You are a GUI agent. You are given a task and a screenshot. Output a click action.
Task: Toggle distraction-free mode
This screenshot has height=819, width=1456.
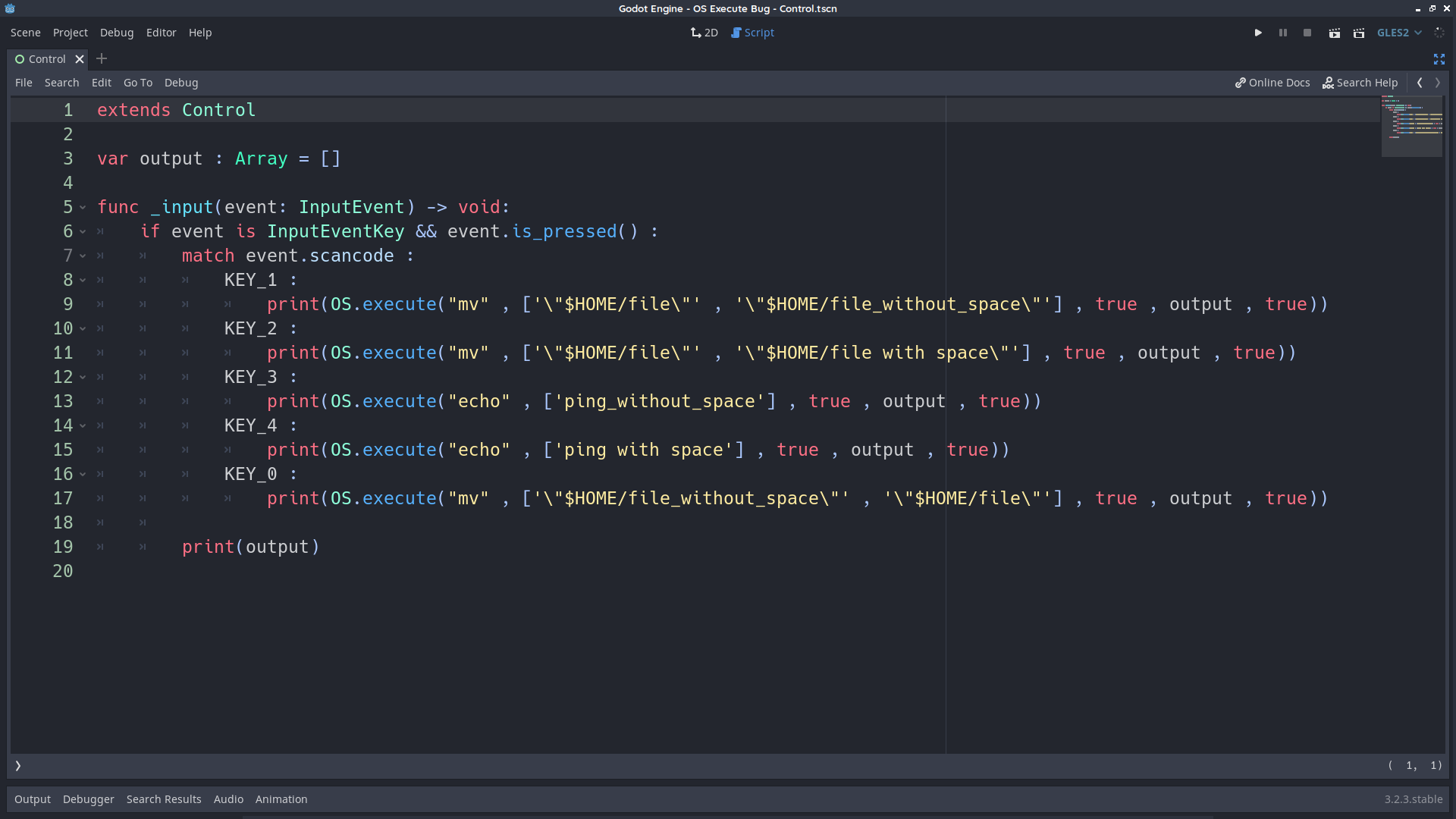(x=1439, y=58)
